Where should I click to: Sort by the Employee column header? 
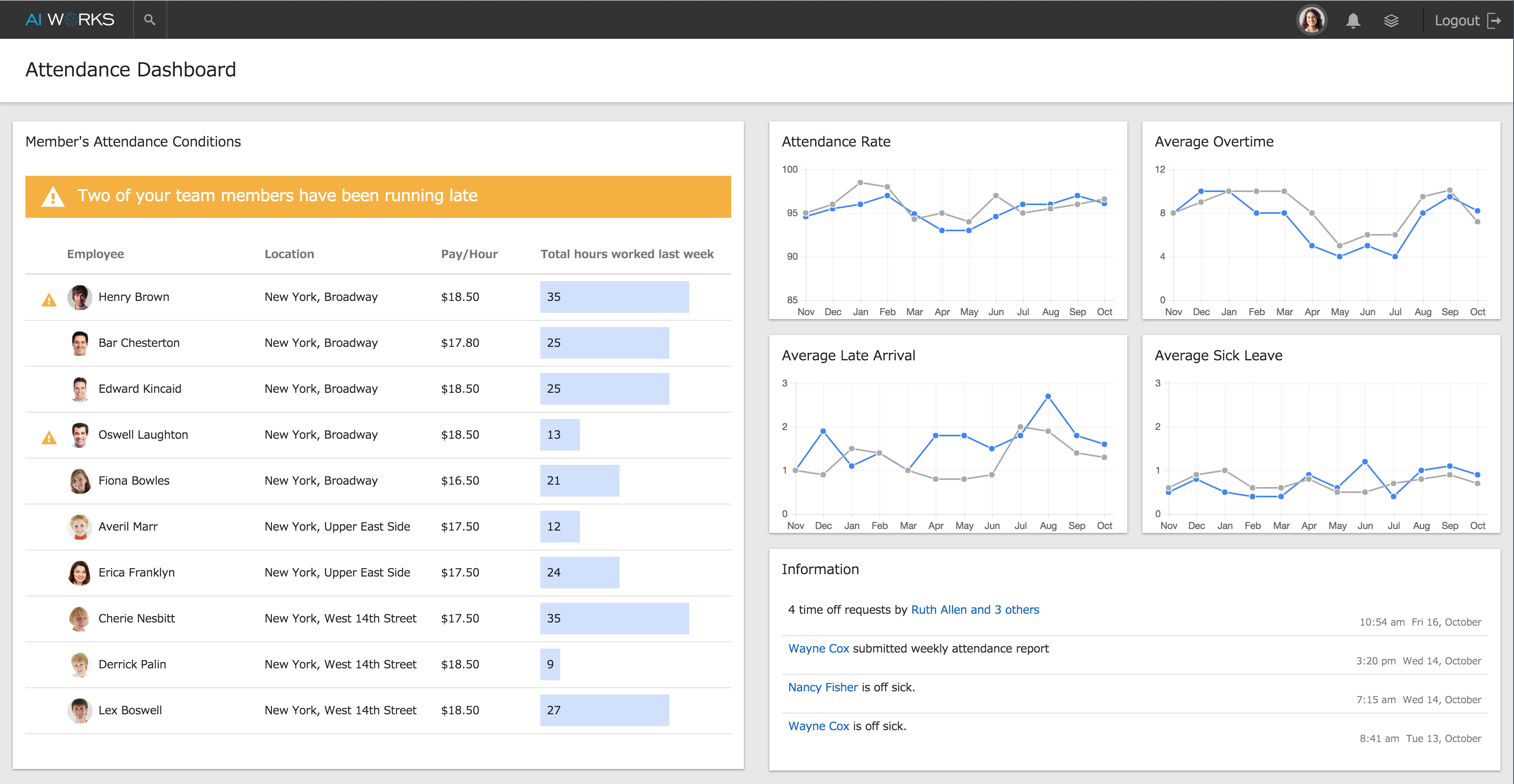coord(95,254)
